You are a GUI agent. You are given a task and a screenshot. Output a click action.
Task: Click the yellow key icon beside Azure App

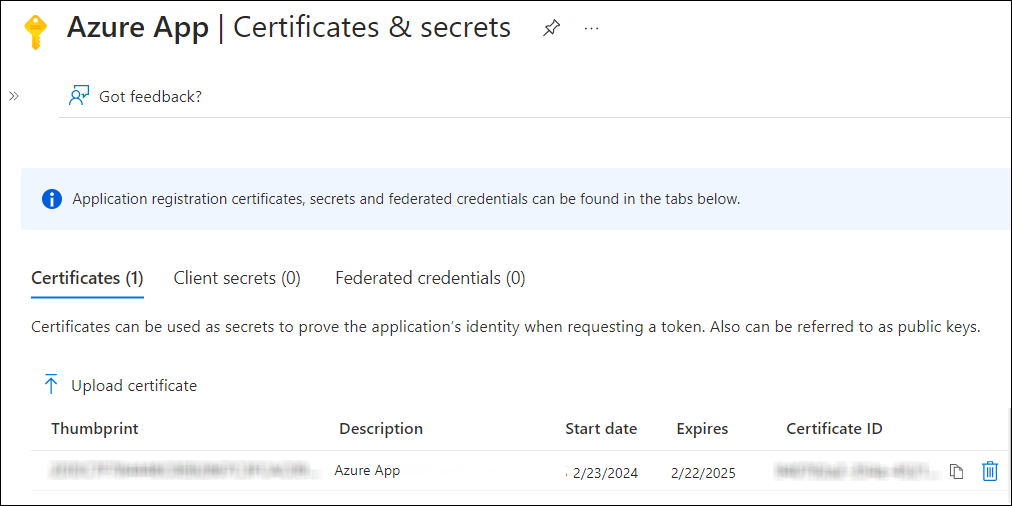pos(36,32)
